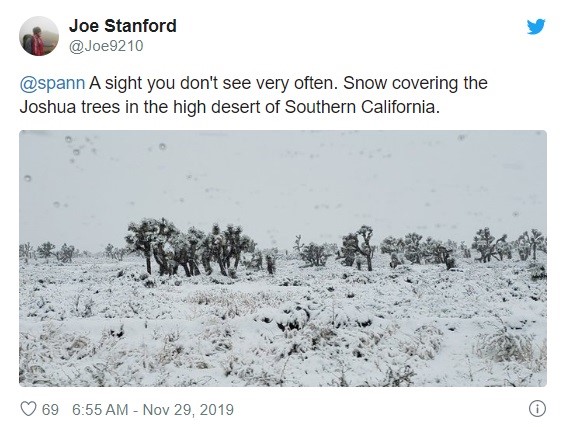Open the snowy Joshua trees photo
The image size is (561, 427).
pyautogui.click(x=283, y=258)
